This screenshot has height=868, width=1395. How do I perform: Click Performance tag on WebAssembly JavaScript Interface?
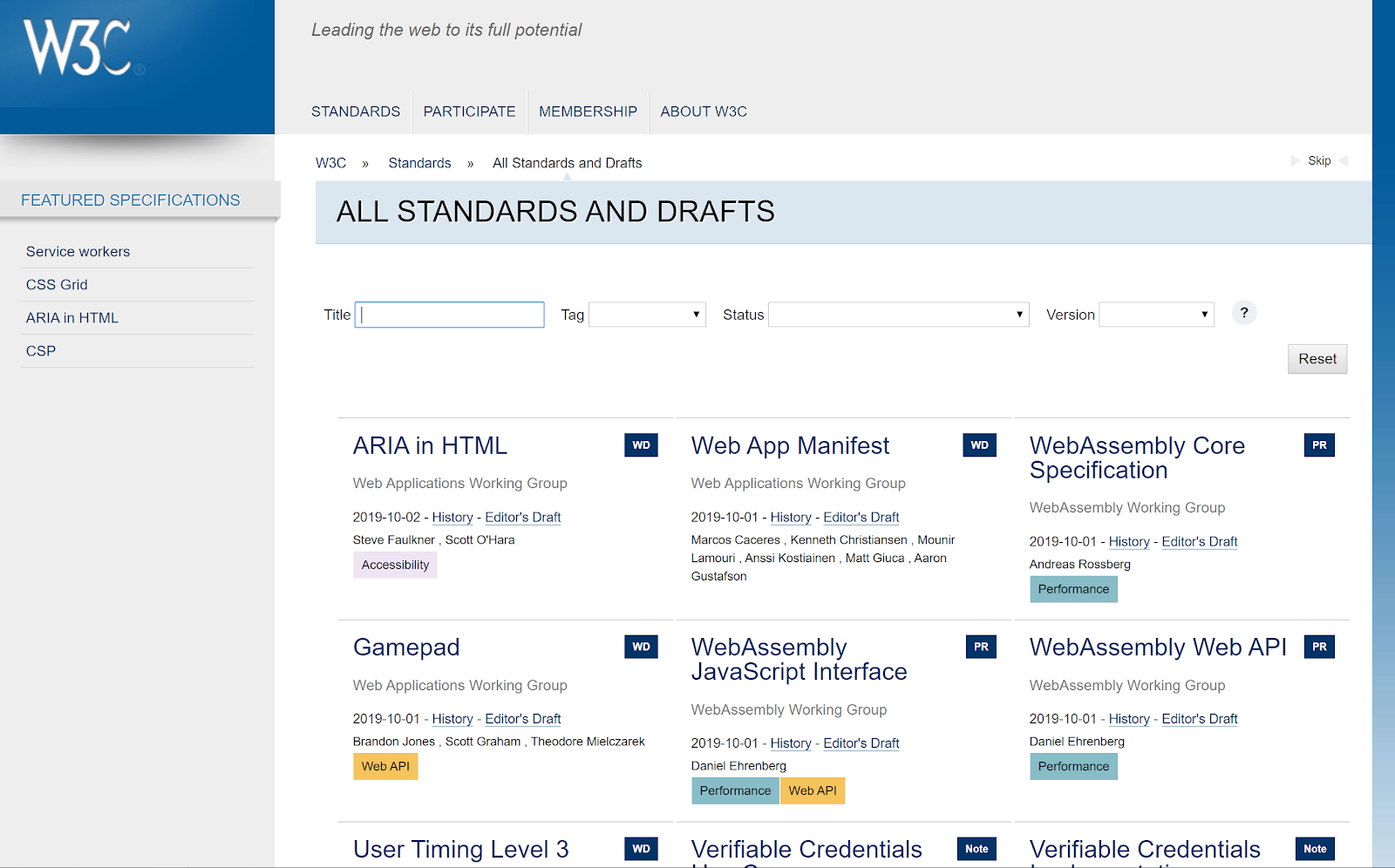click(735, 790)
